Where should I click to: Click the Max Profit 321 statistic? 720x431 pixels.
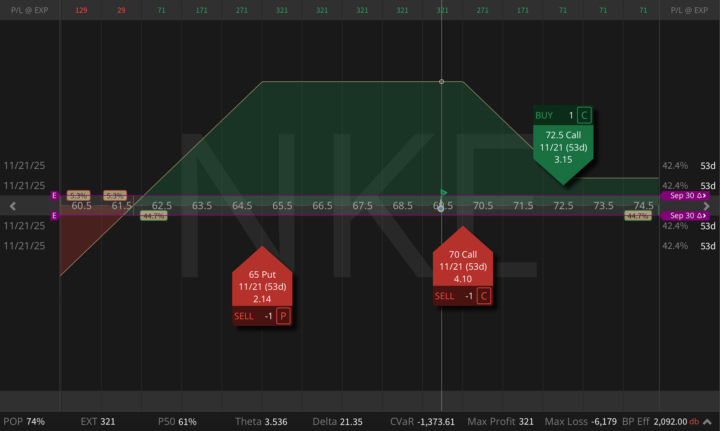[x=501, y=422]
